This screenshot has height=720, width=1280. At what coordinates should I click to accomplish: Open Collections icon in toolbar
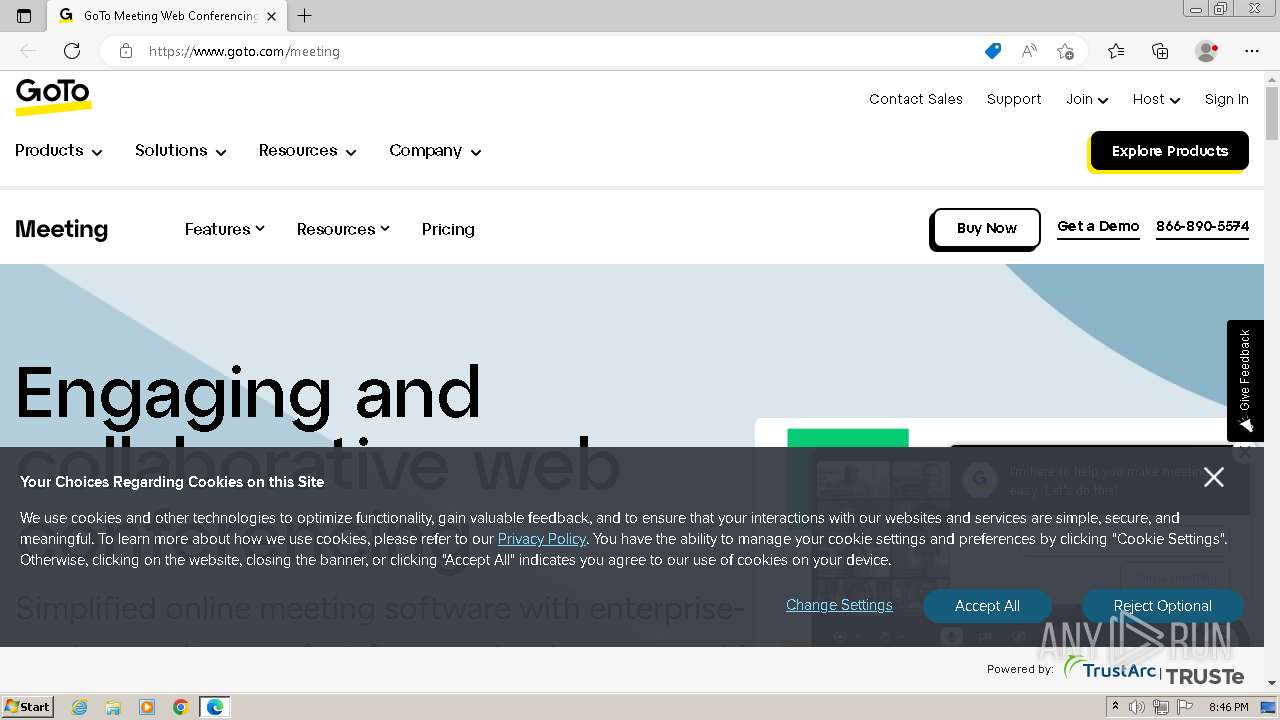1160,51
